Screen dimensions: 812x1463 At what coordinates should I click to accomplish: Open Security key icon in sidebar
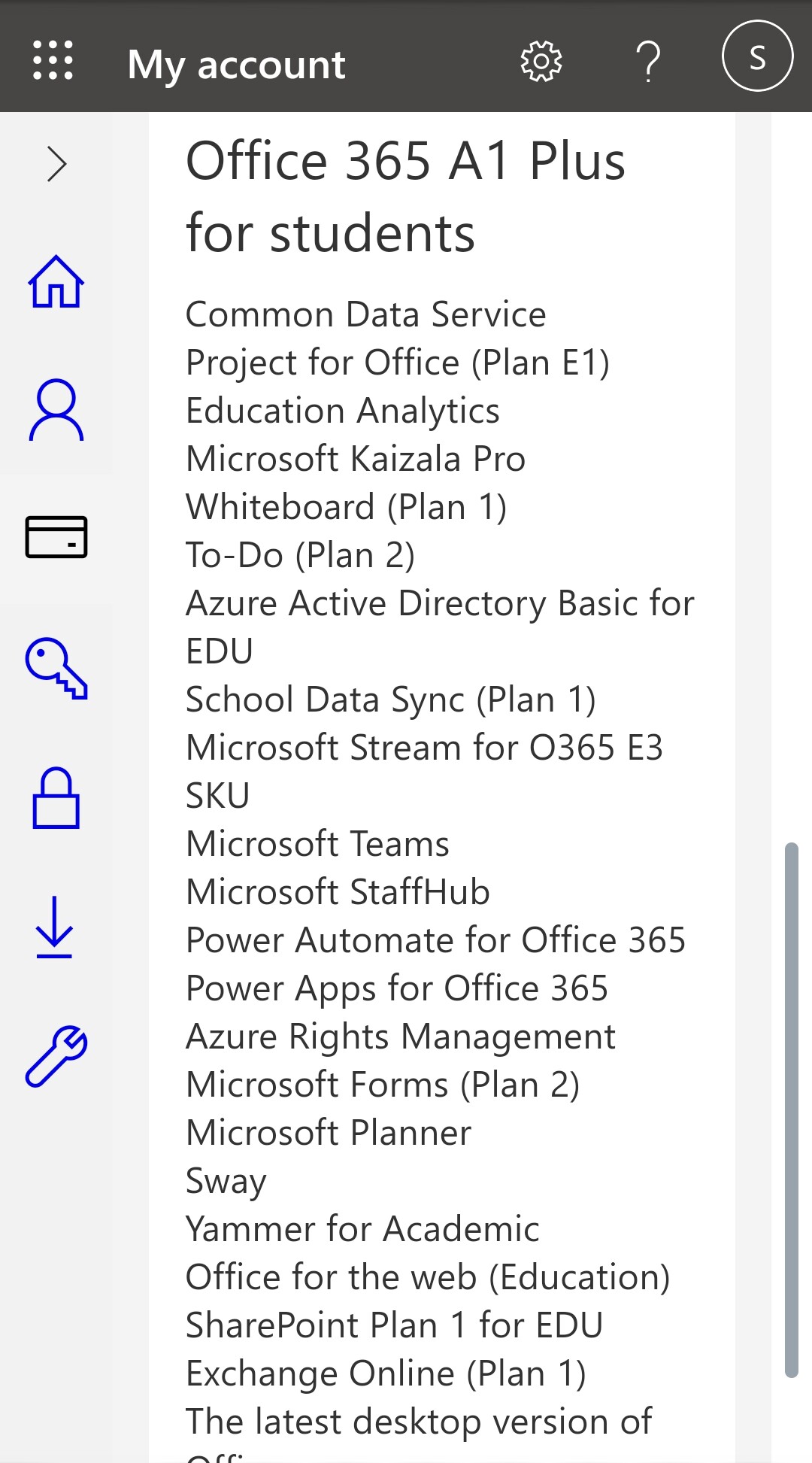[x=56, y=668]
